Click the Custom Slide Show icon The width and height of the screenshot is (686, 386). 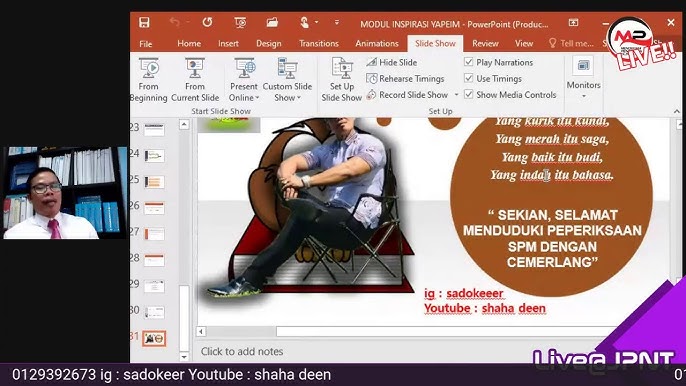(x=287, y=69)
